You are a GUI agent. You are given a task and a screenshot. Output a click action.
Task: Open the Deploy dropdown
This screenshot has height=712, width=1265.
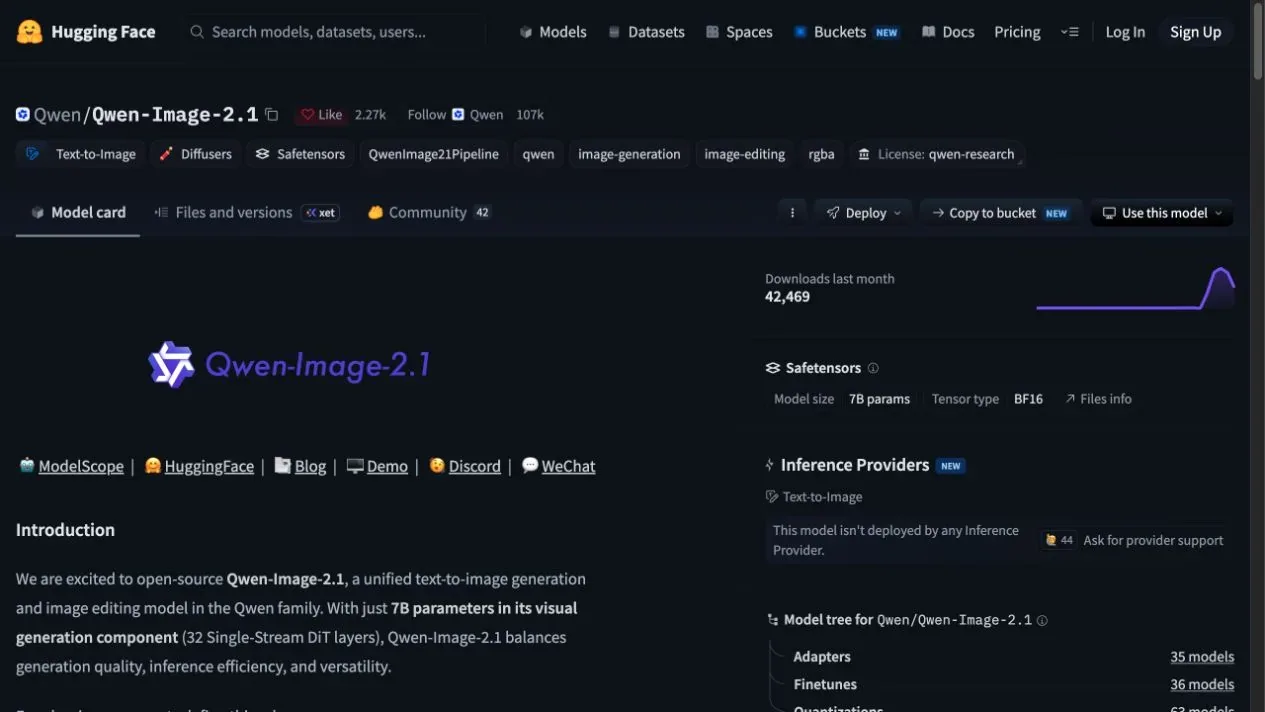(864, 213)
